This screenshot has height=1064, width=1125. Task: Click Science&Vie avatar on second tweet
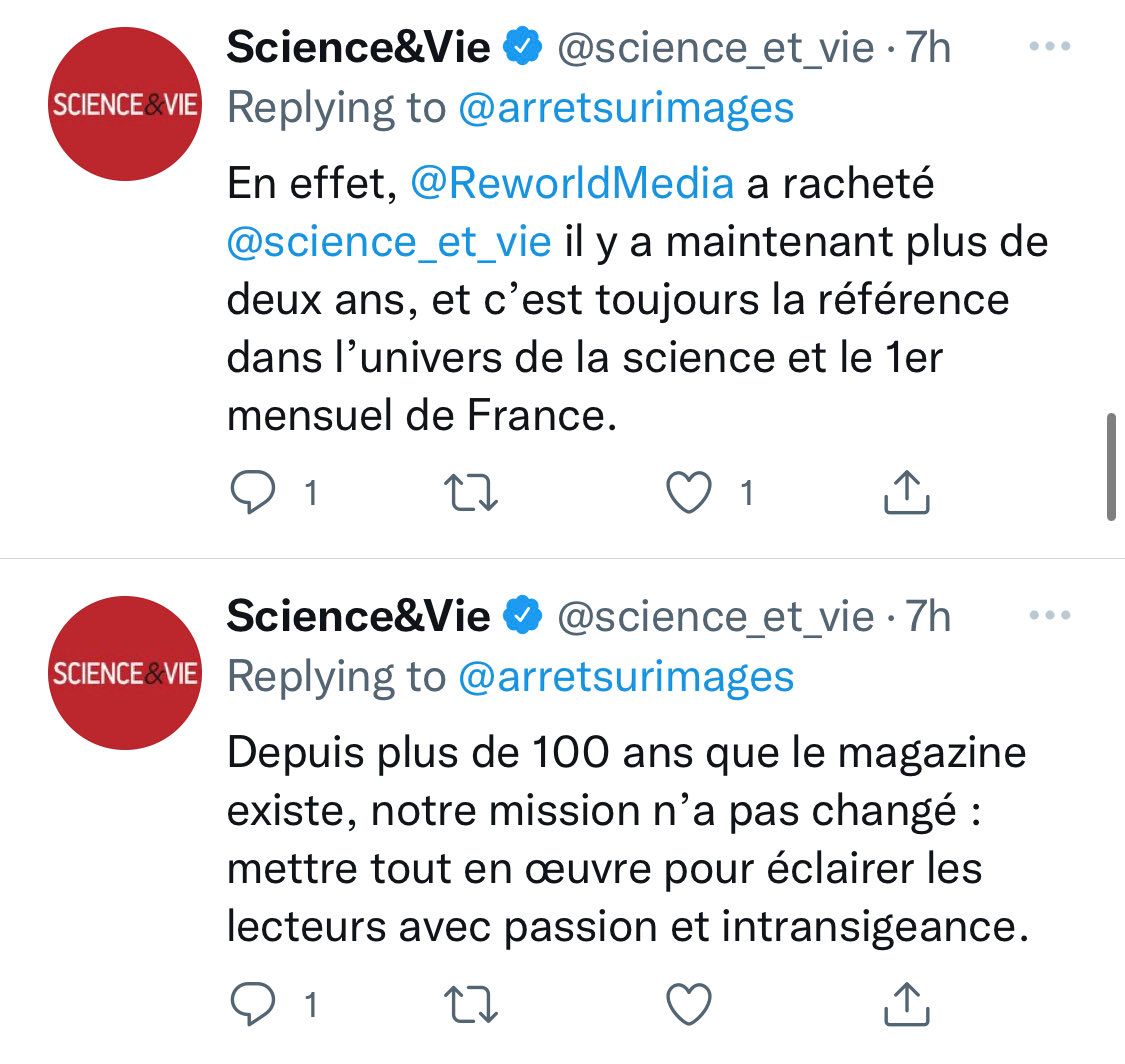pyautogui.click(x=126, y=673)
